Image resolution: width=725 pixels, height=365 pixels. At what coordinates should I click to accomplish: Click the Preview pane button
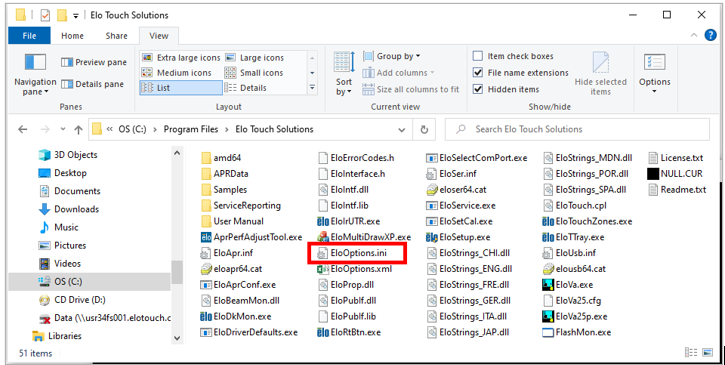(x=94, y=62)
